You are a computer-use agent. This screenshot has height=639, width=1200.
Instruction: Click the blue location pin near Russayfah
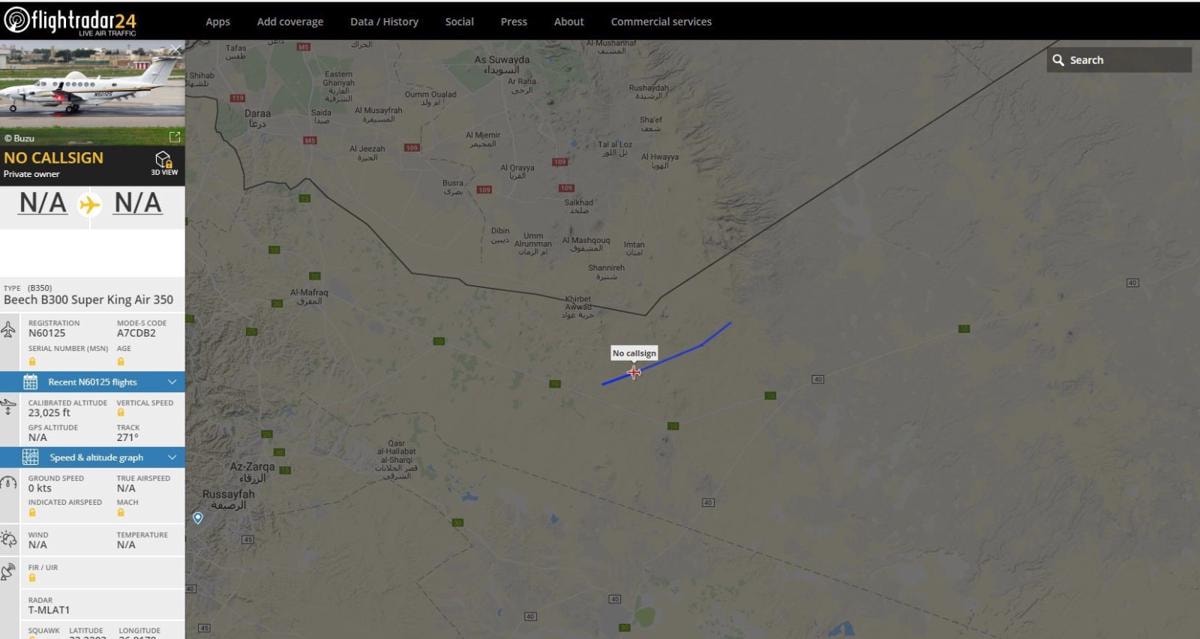pyautogui.click(x=198, y=517)
